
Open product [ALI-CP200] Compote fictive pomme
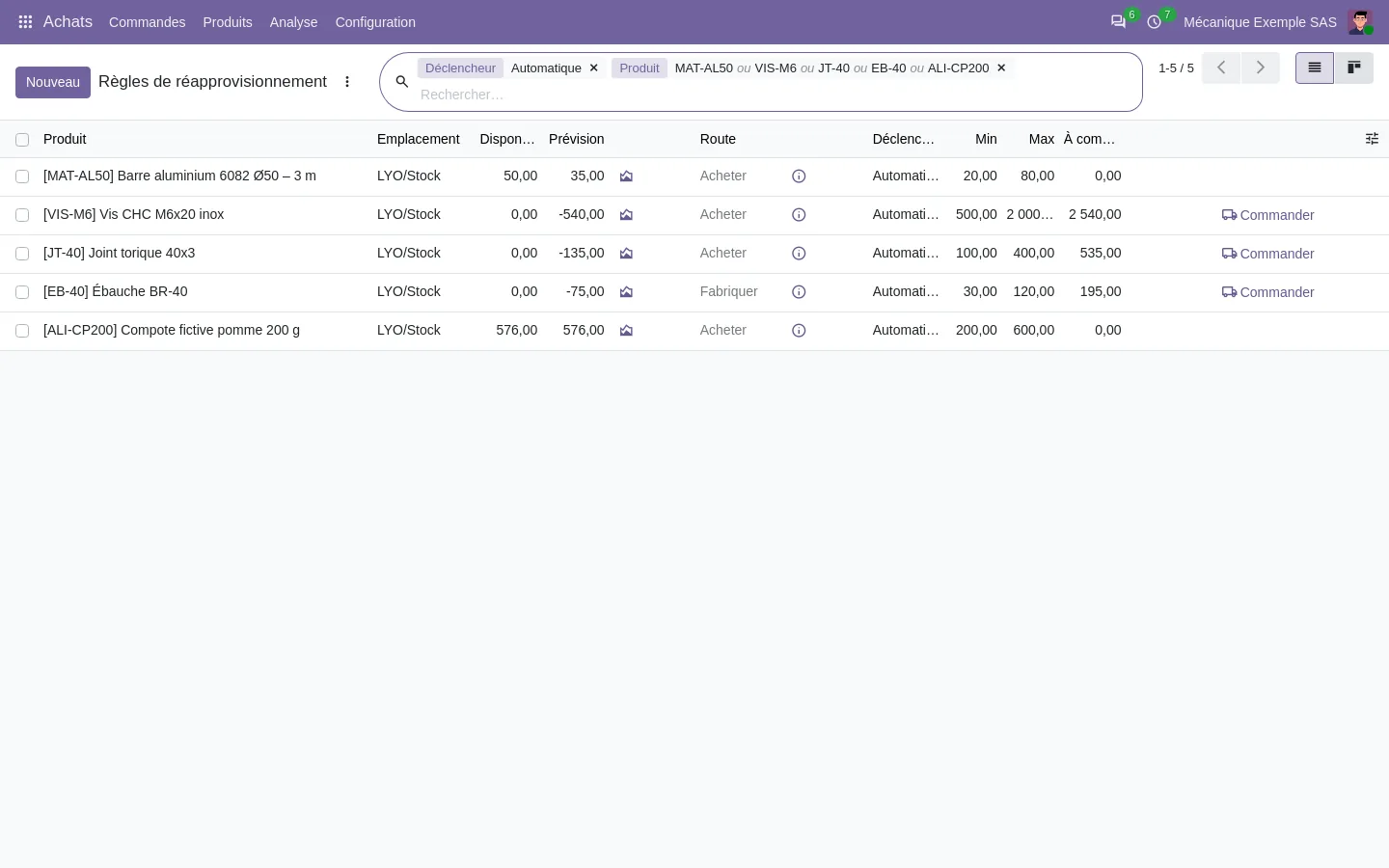(x=172, y=330)
